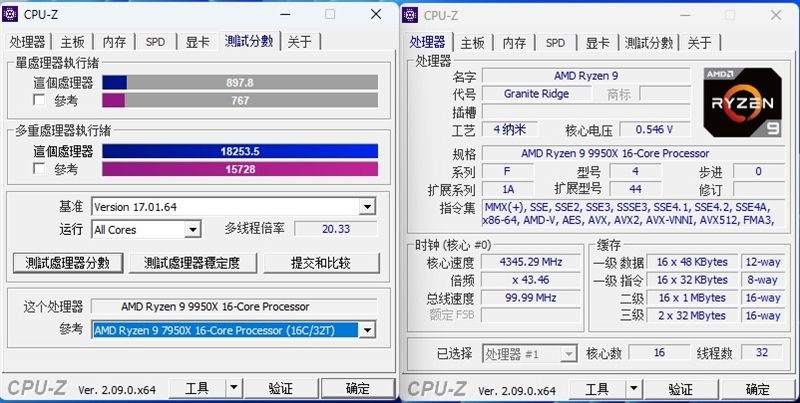Select SPD tab in left window
This screenshot has height=403, width=800.
pyautogui.click(x=155, y=42)
